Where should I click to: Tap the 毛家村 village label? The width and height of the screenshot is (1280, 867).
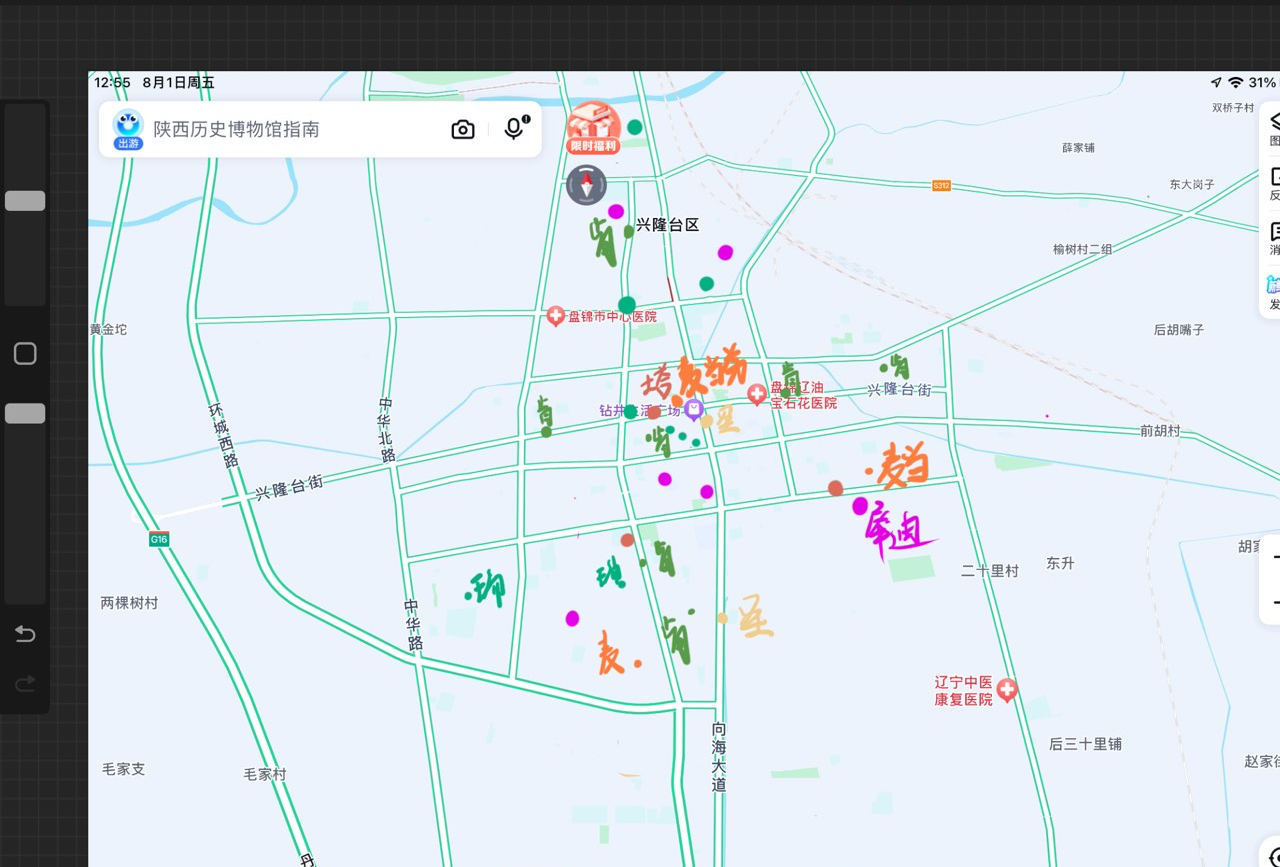pos(265,774)
